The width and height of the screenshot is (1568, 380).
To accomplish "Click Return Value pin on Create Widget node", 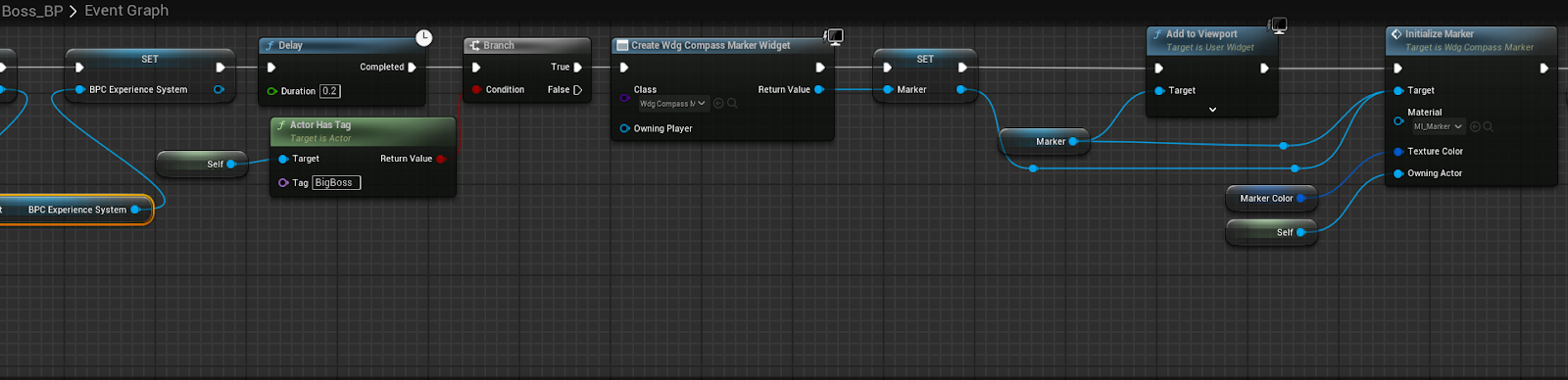I will click(x=819, y=89).
